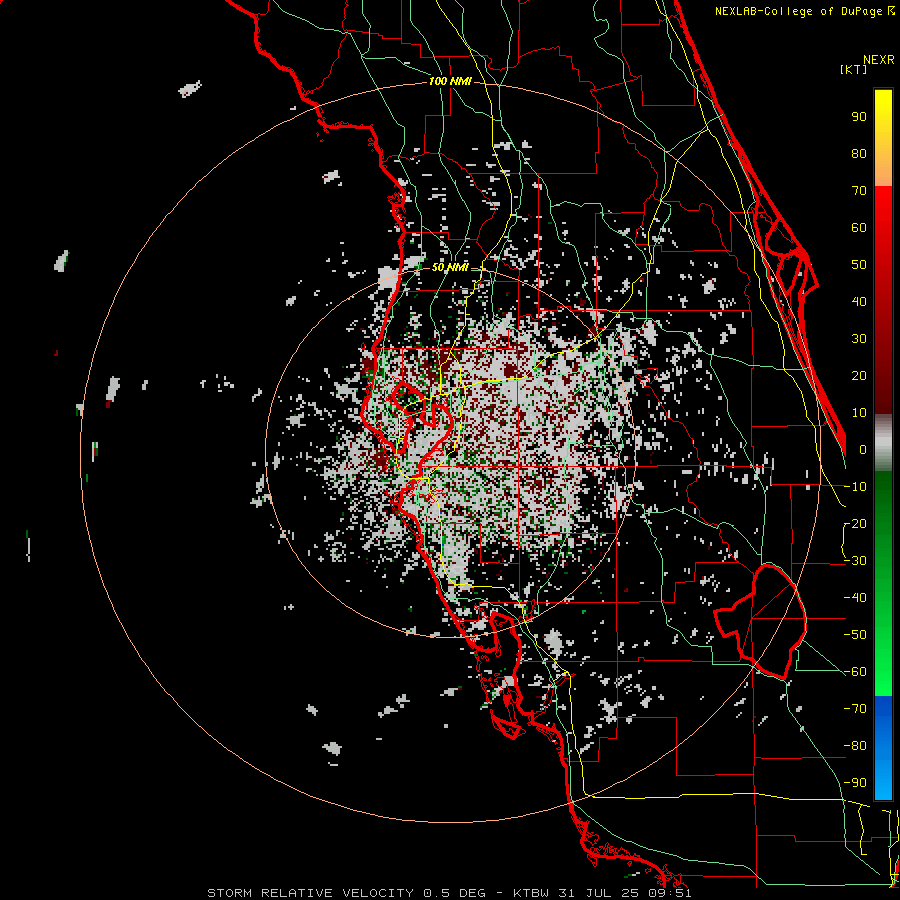This screenshot has height=900, width=900.
Task: Click the [KT] units label
Action: pos(853,69)
